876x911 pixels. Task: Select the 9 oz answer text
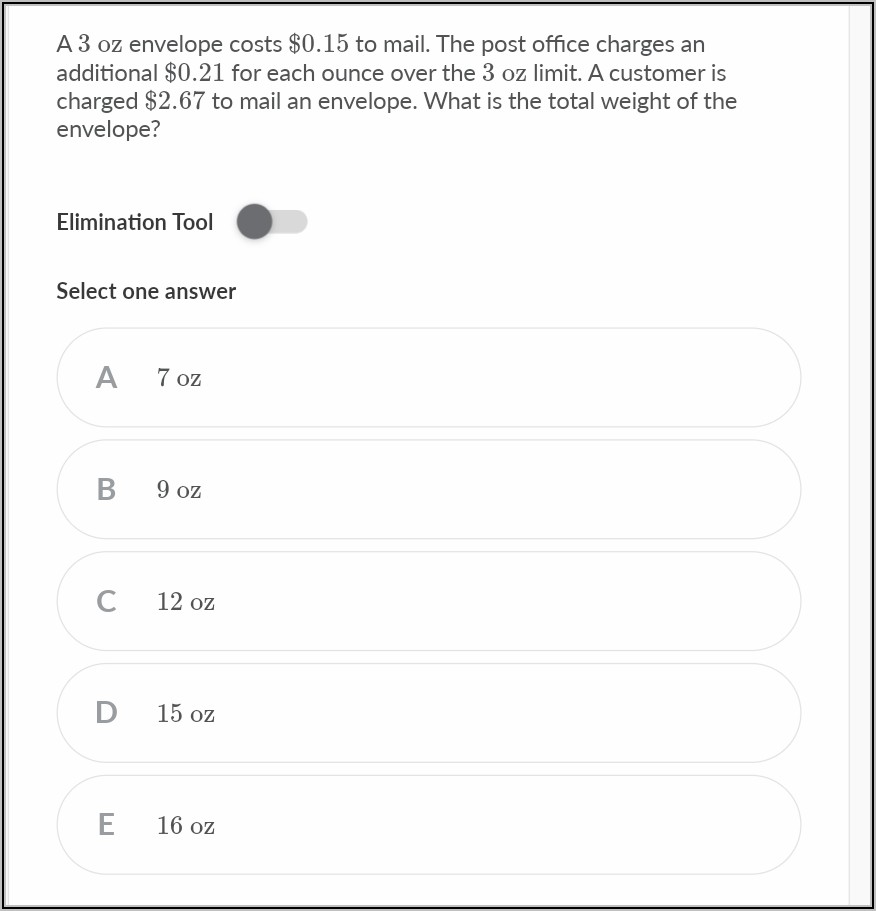(179, 491)
